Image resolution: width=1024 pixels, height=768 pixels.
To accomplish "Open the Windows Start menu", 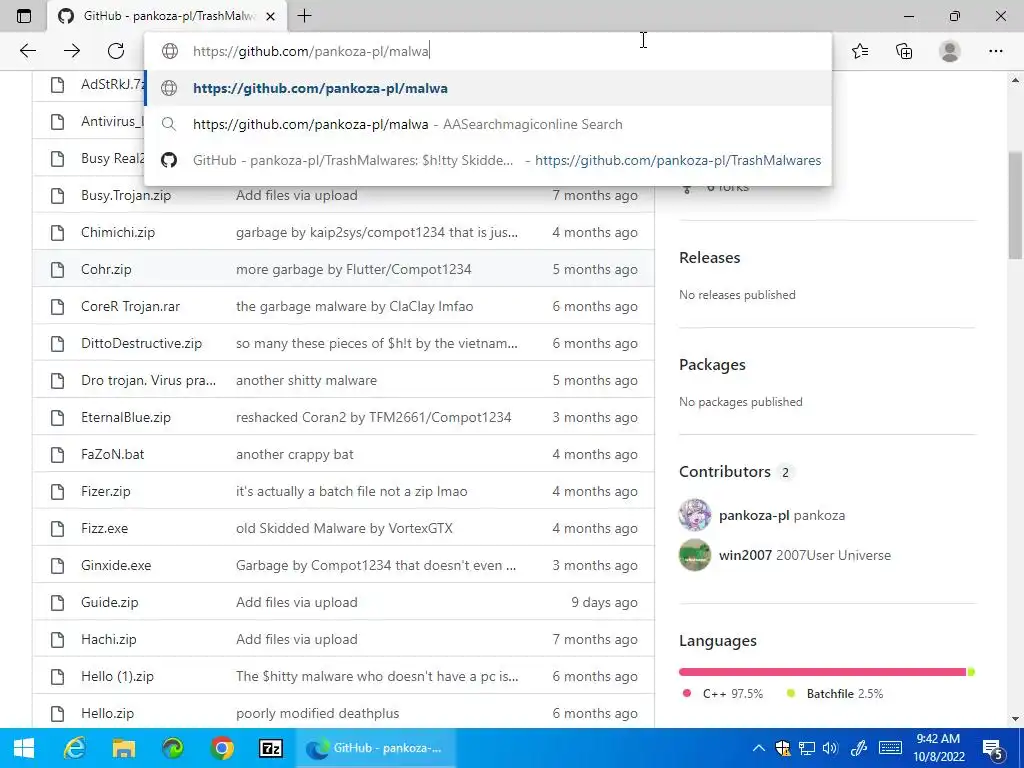I will (x=24, y=748).
